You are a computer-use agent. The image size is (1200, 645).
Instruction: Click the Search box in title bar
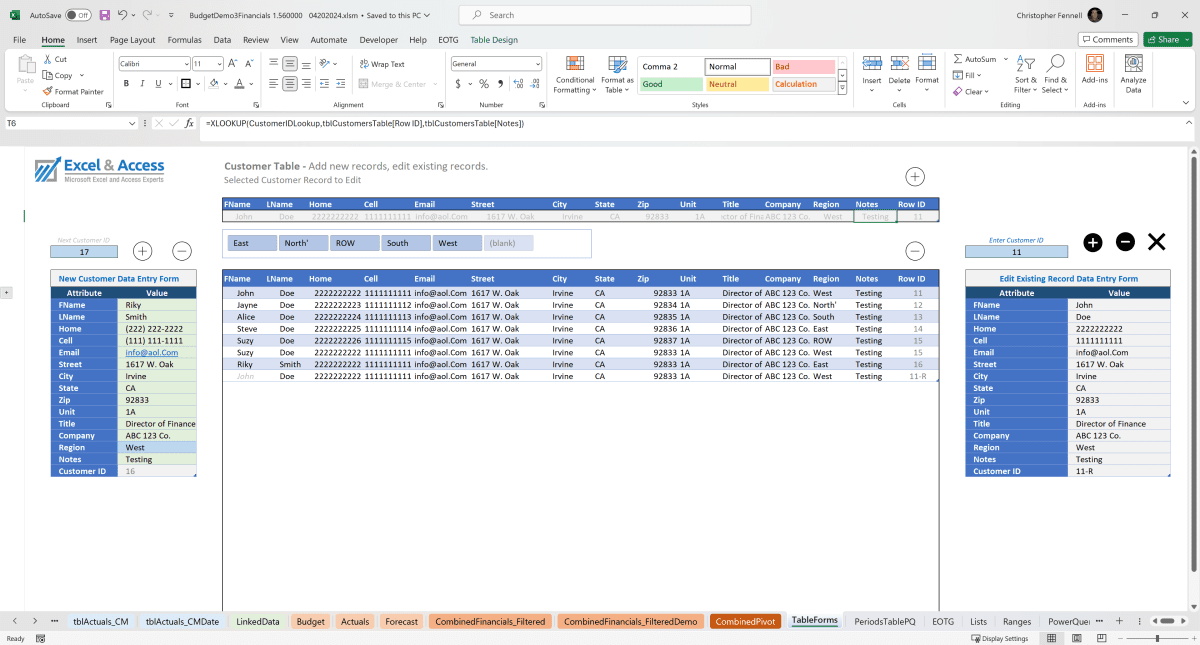605,15
